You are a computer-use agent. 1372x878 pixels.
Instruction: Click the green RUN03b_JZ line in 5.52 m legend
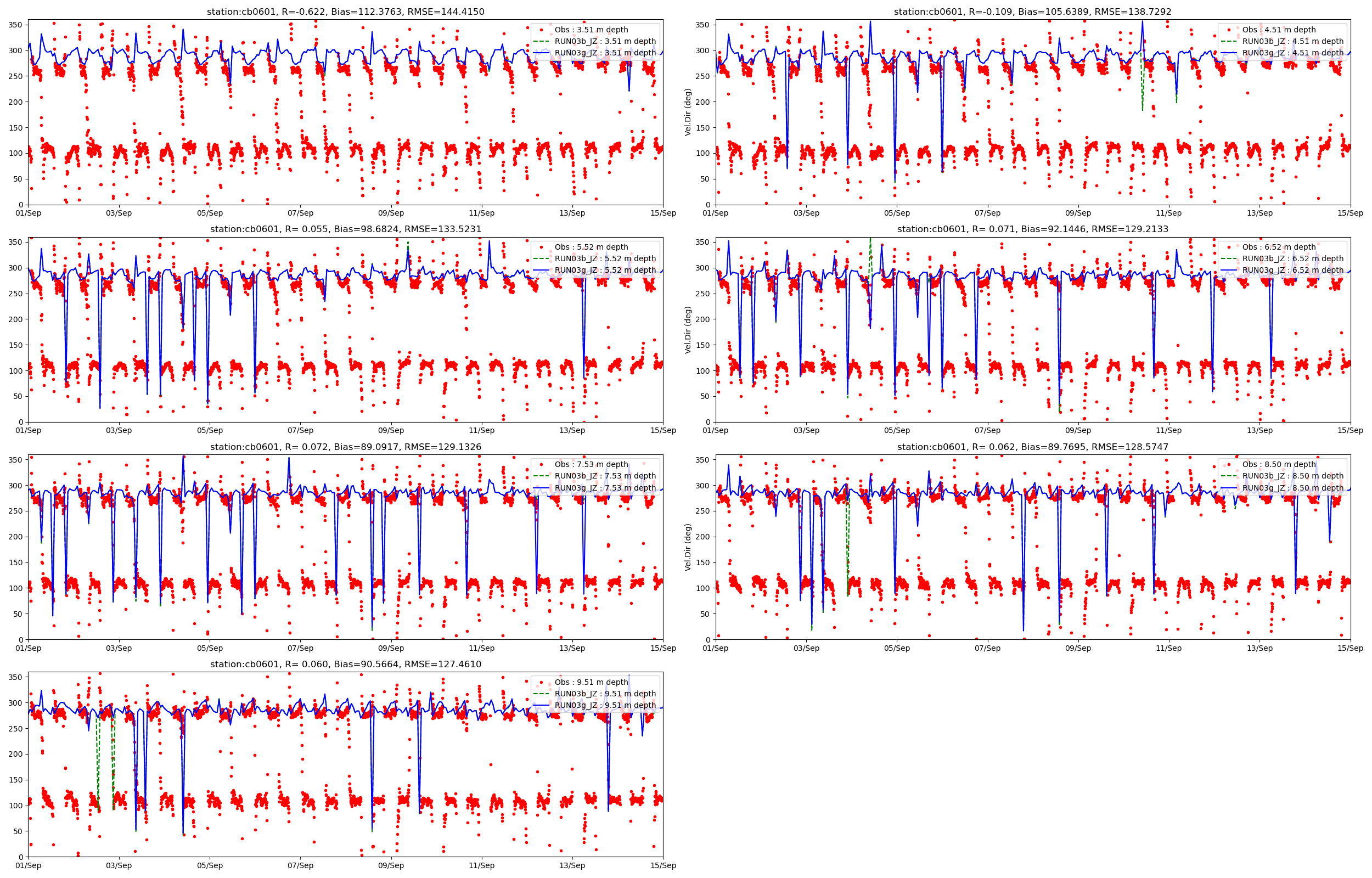tap(542, 259)
